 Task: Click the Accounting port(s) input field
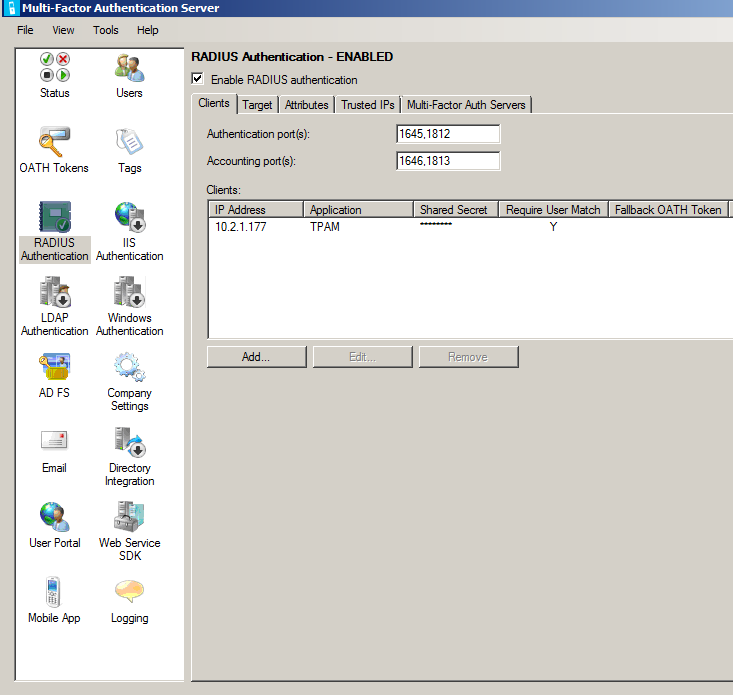pos(448,161)
